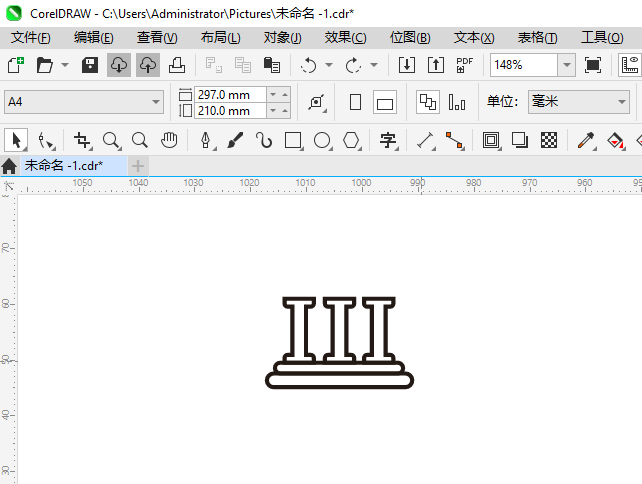Select the Shape node tool
The width and height of the screenshot is (642, 484).
(45, 140)
